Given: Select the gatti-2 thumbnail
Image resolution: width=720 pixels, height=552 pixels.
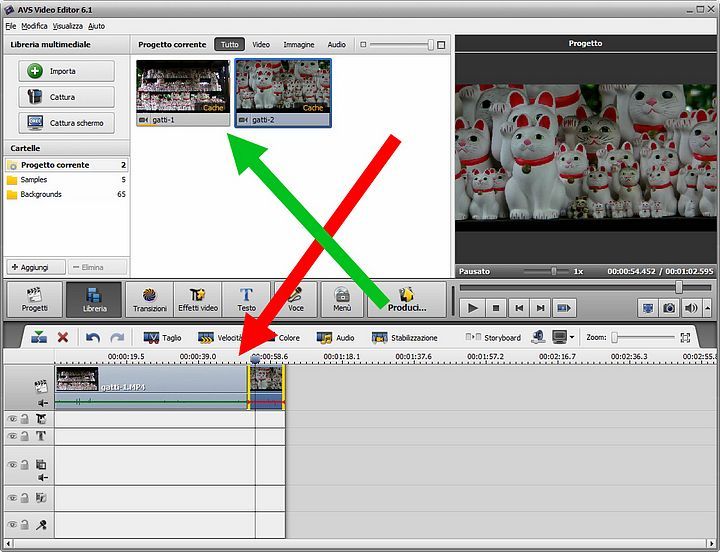Looking at the screenshot, I should 283,93.
